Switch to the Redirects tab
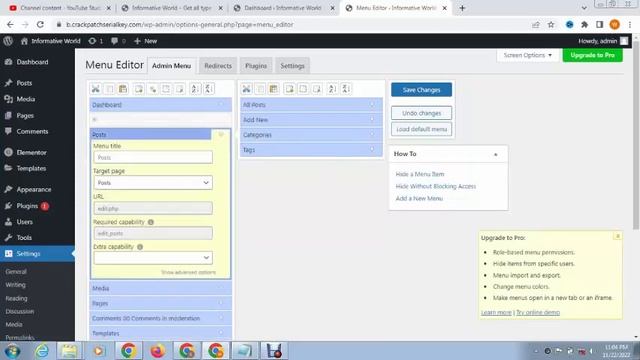640x360 pixels. (218, 66)
